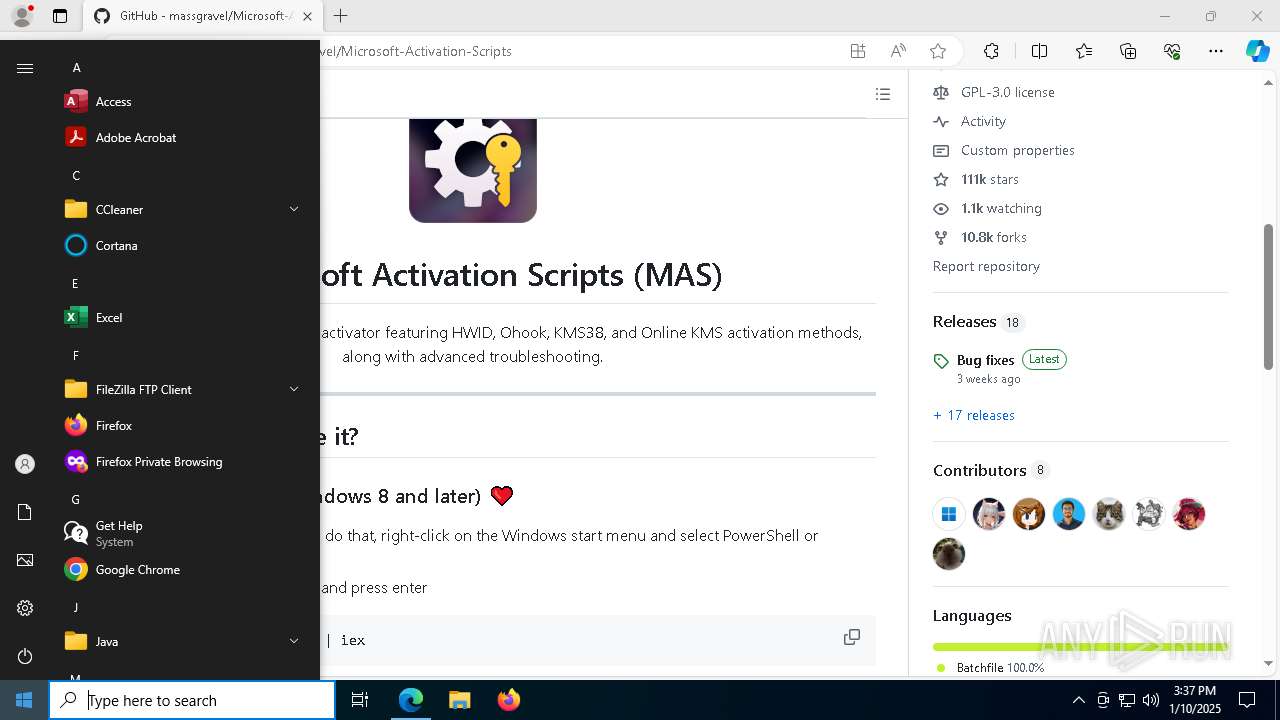This screenshot has width=1280, height=720.
Task: Open the + 17 releases link
Action: [x=974, y=415]
